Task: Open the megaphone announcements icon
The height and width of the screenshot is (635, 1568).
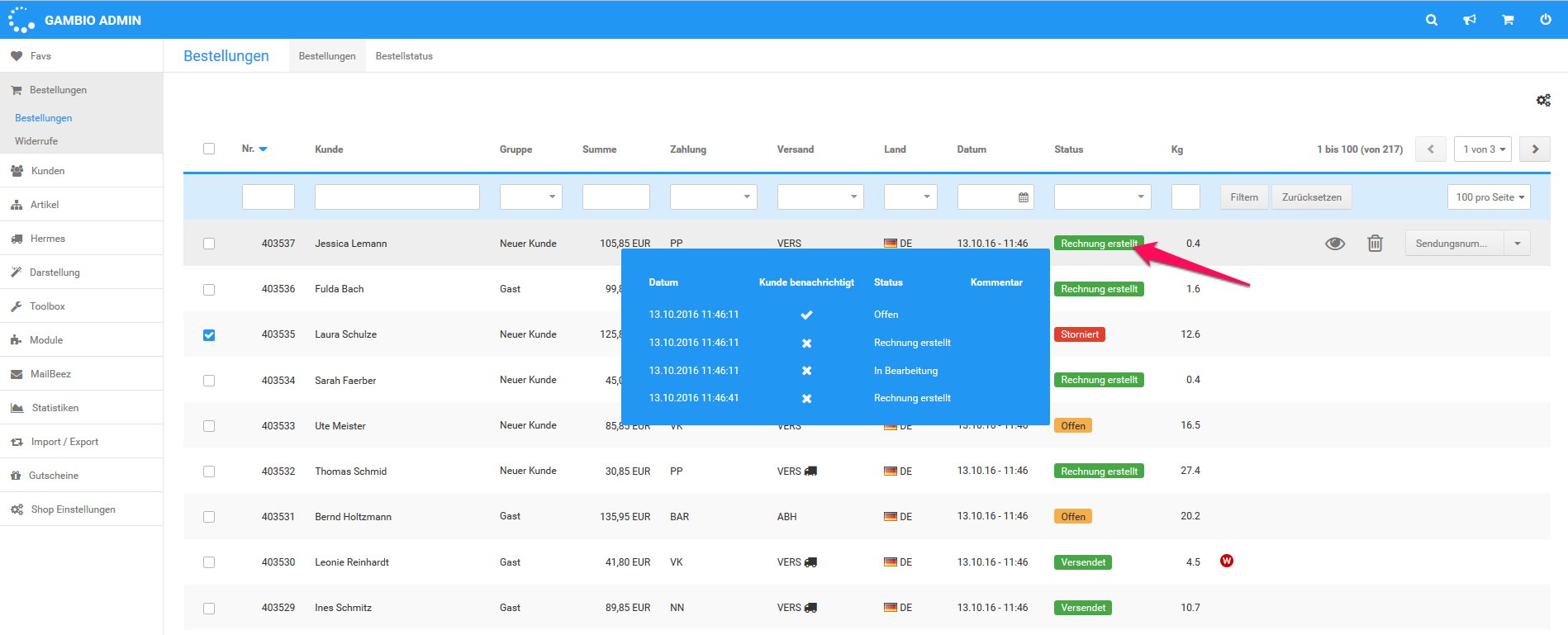Action: point(1470,20)
